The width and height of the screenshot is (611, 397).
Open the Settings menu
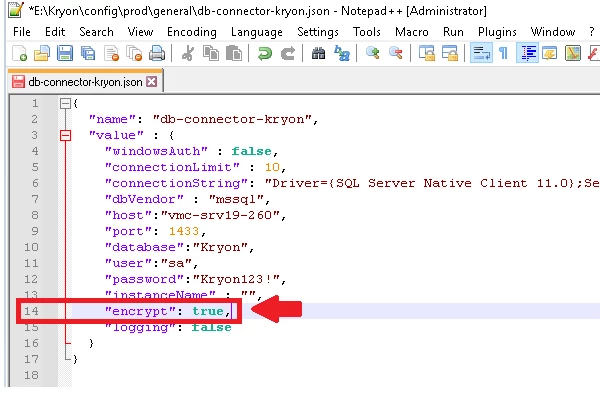coord(318,32)
